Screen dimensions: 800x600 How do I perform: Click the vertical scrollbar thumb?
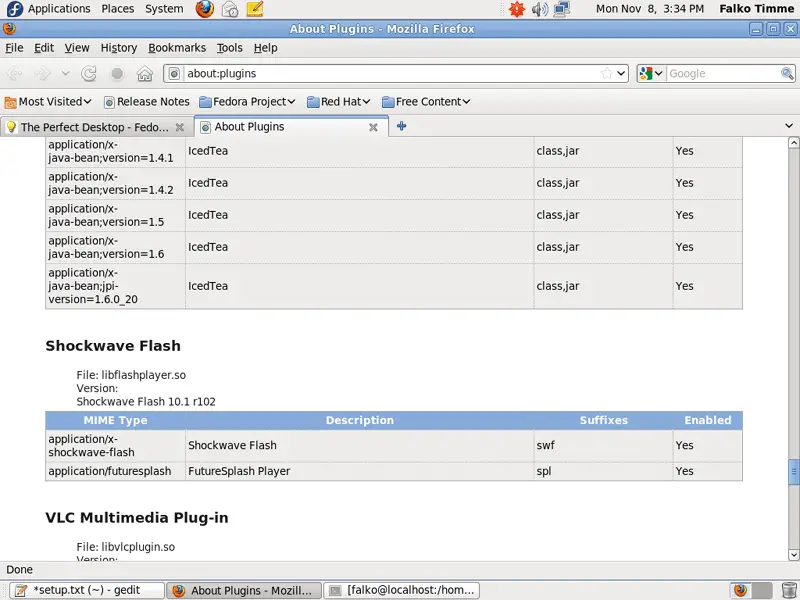(794, 472)
